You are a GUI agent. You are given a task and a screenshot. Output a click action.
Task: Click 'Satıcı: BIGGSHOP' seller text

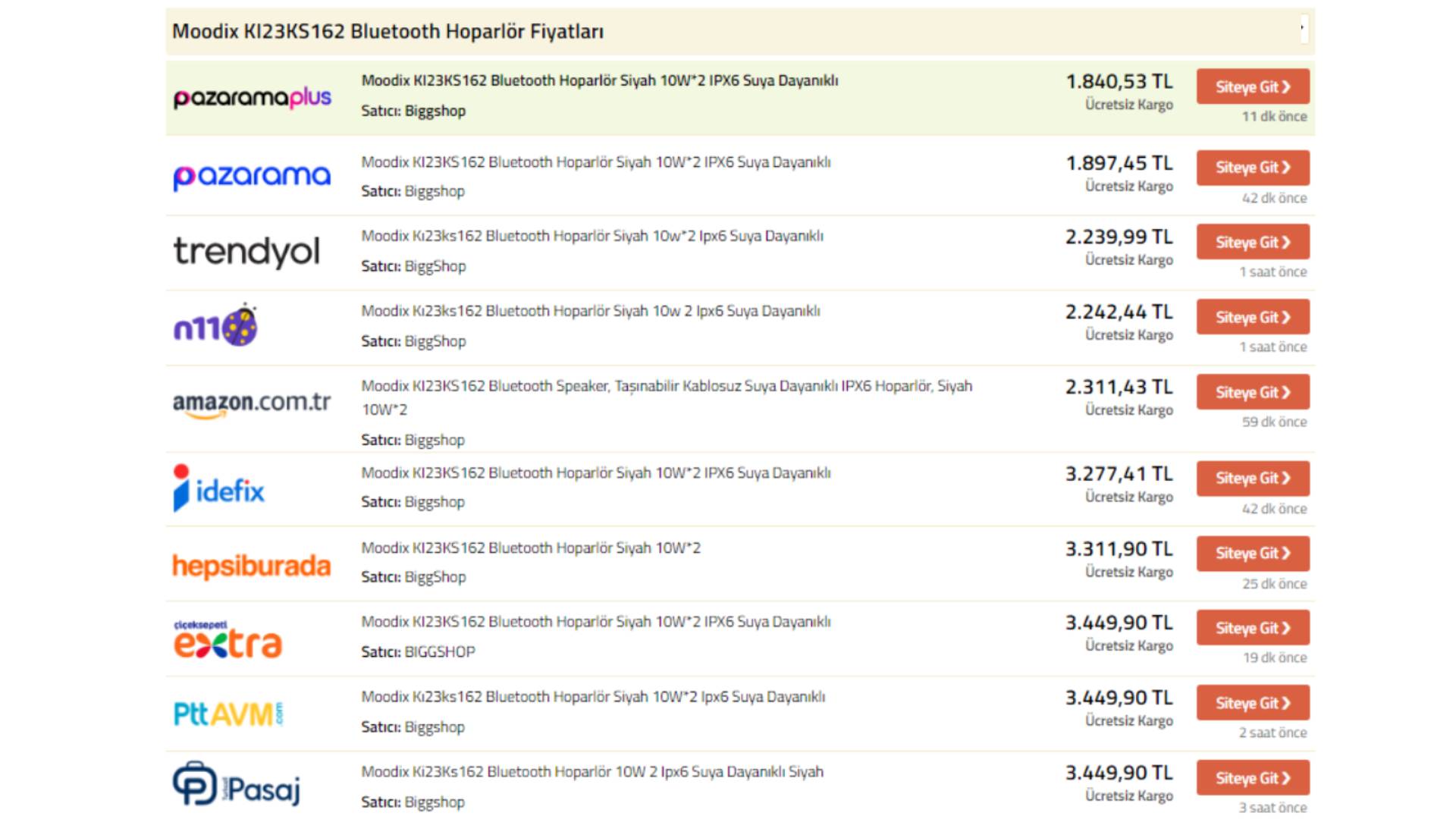click(418, 652)
